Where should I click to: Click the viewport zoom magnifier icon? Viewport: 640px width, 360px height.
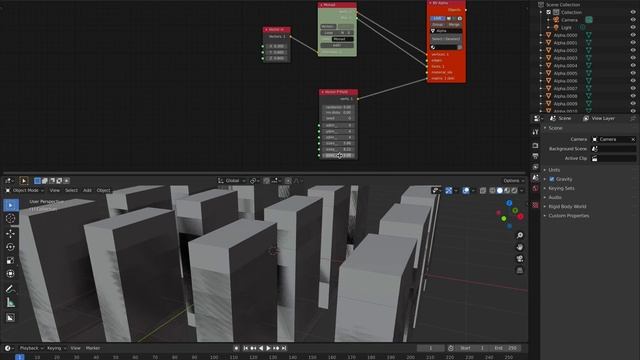[x=520, y=236]
